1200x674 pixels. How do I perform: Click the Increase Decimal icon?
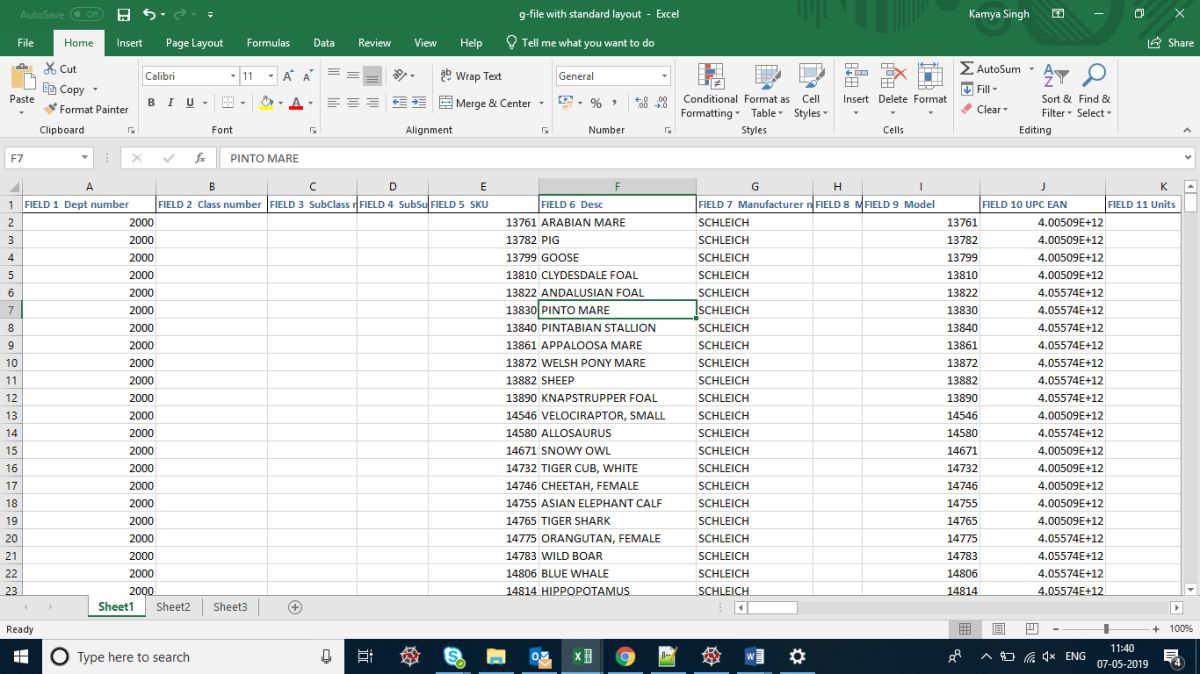click(643, 103)
